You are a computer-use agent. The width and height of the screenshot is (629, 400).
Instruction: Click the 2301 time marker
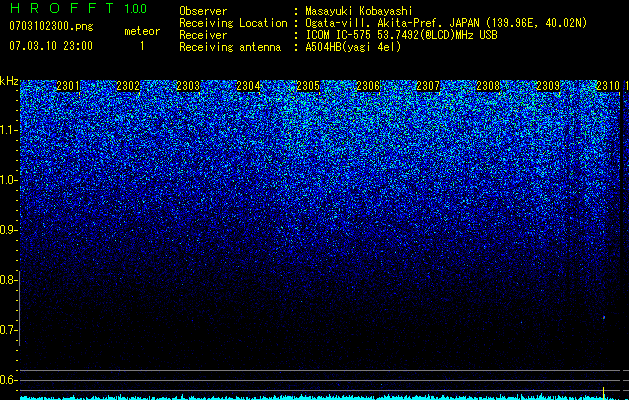(x=68, y=86)
